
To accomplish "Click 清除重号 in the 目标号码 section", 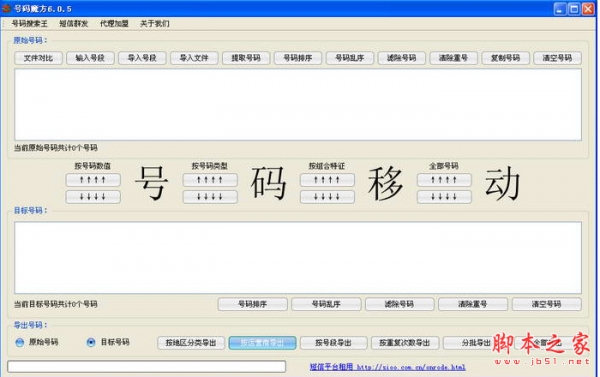I will coord(473,304).
